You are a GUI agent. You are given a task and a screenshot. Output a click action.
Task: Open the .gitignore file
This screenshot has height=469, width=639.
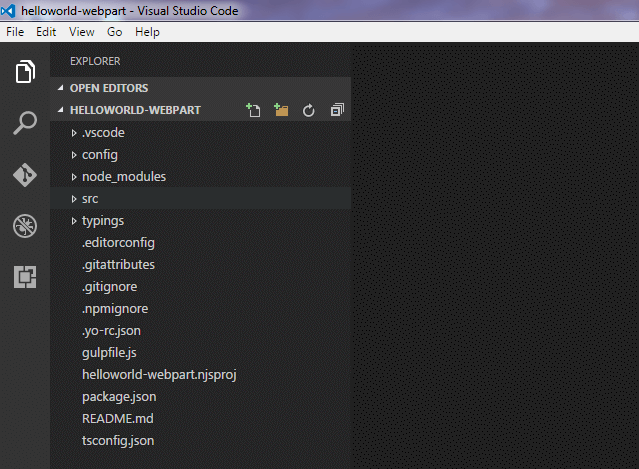pyautogui.click(x=109, y=287)
